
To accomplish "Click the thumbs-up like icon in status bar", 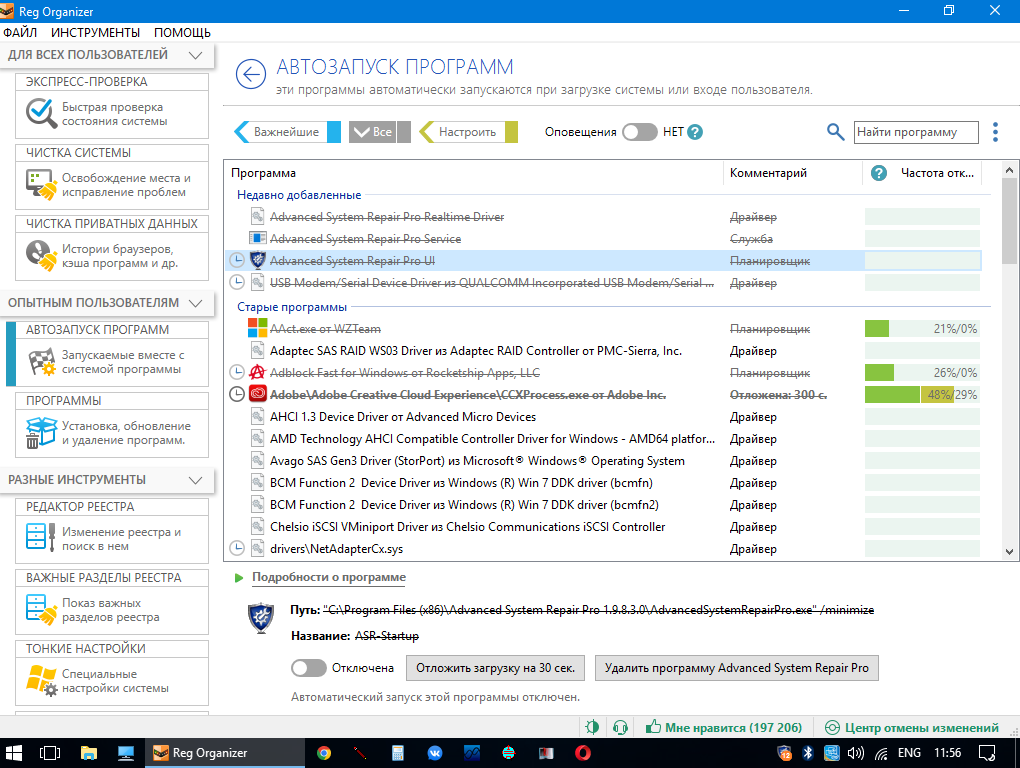I will tap(653, 727).
